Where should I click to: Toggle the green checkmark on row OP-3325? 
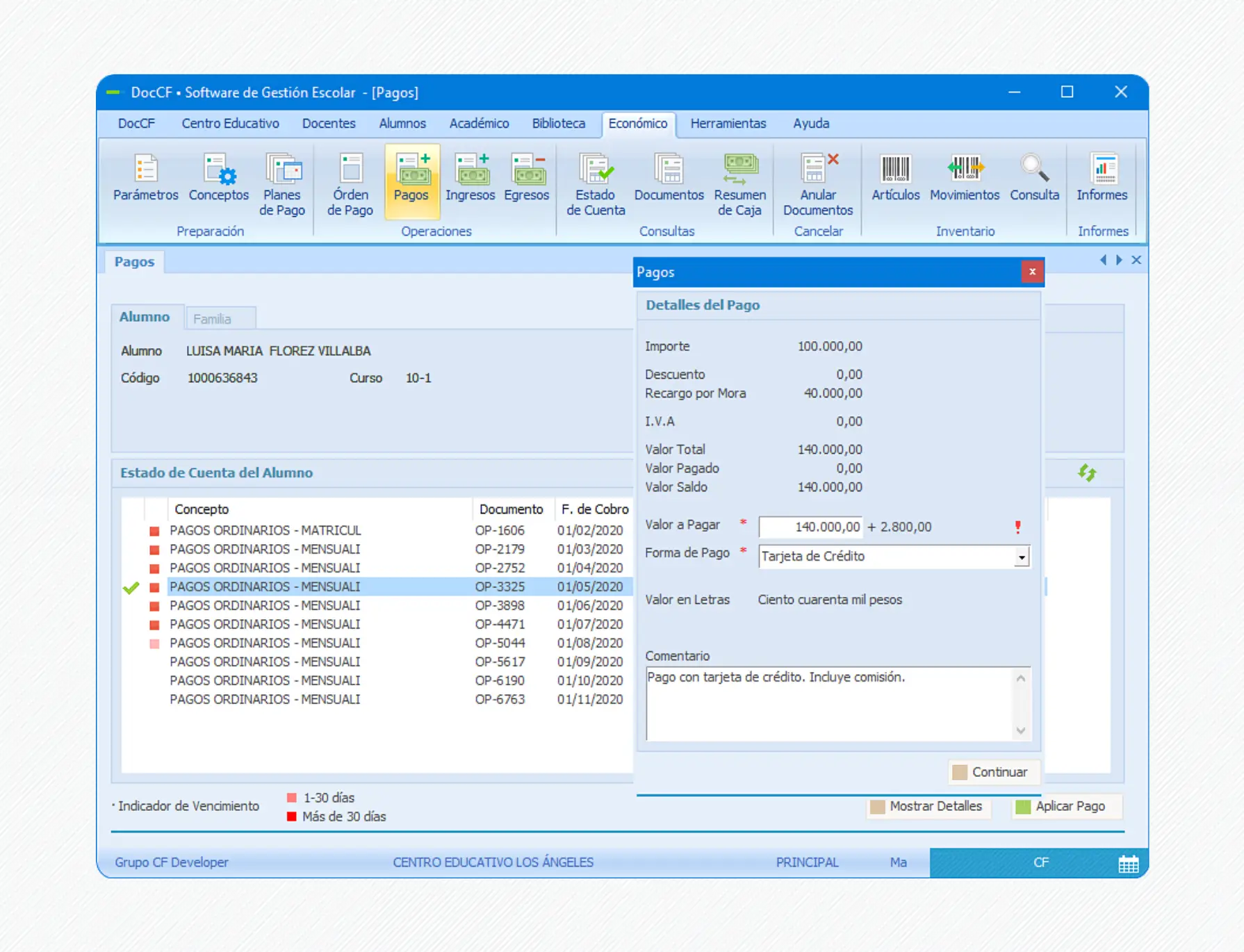(131, 588)
